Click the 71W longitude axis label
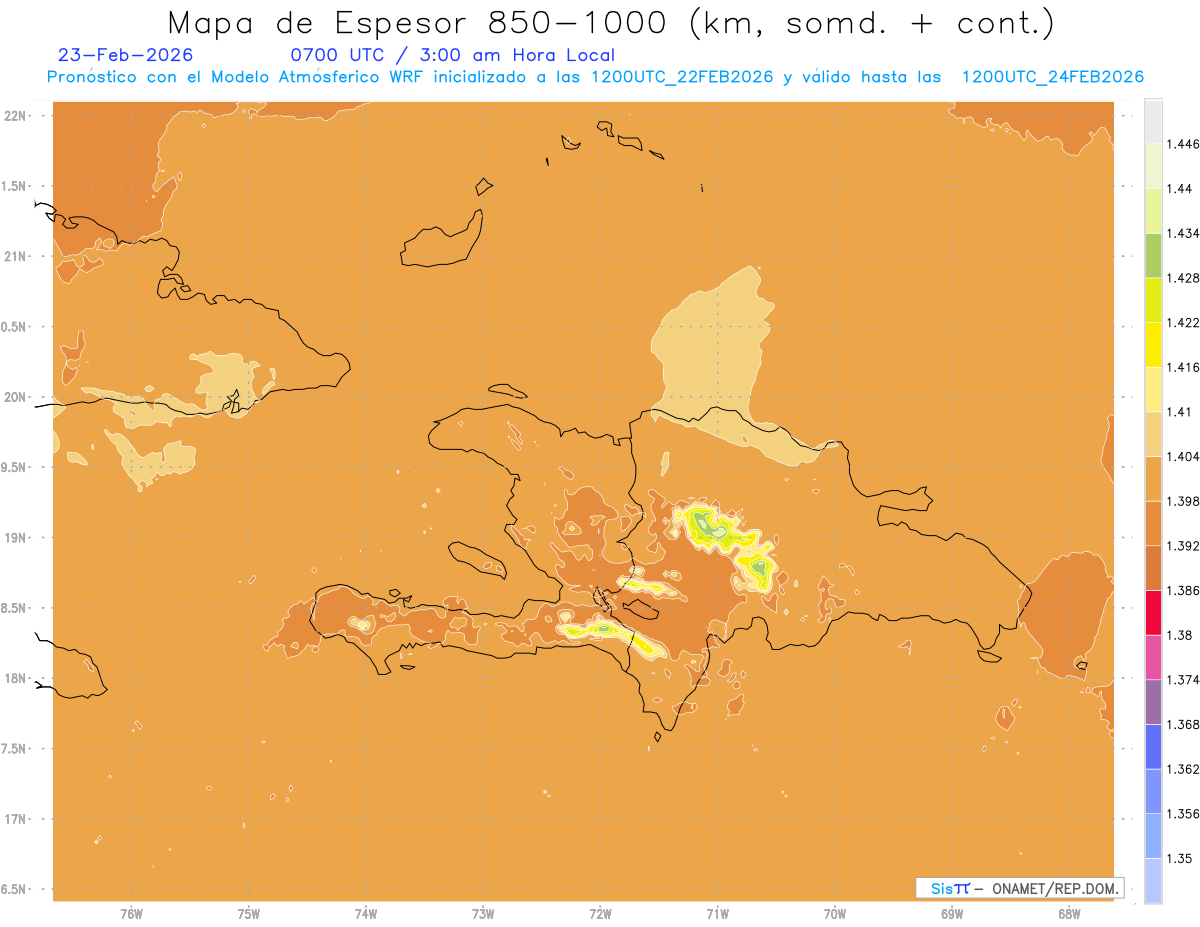 point(717,914)
